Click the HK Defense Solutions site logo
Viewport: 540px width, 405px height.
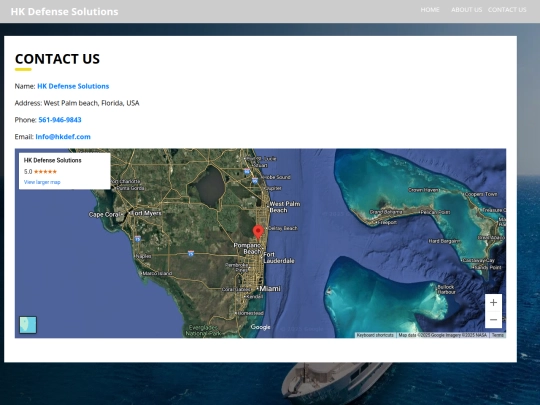click(x=64, y=11)
